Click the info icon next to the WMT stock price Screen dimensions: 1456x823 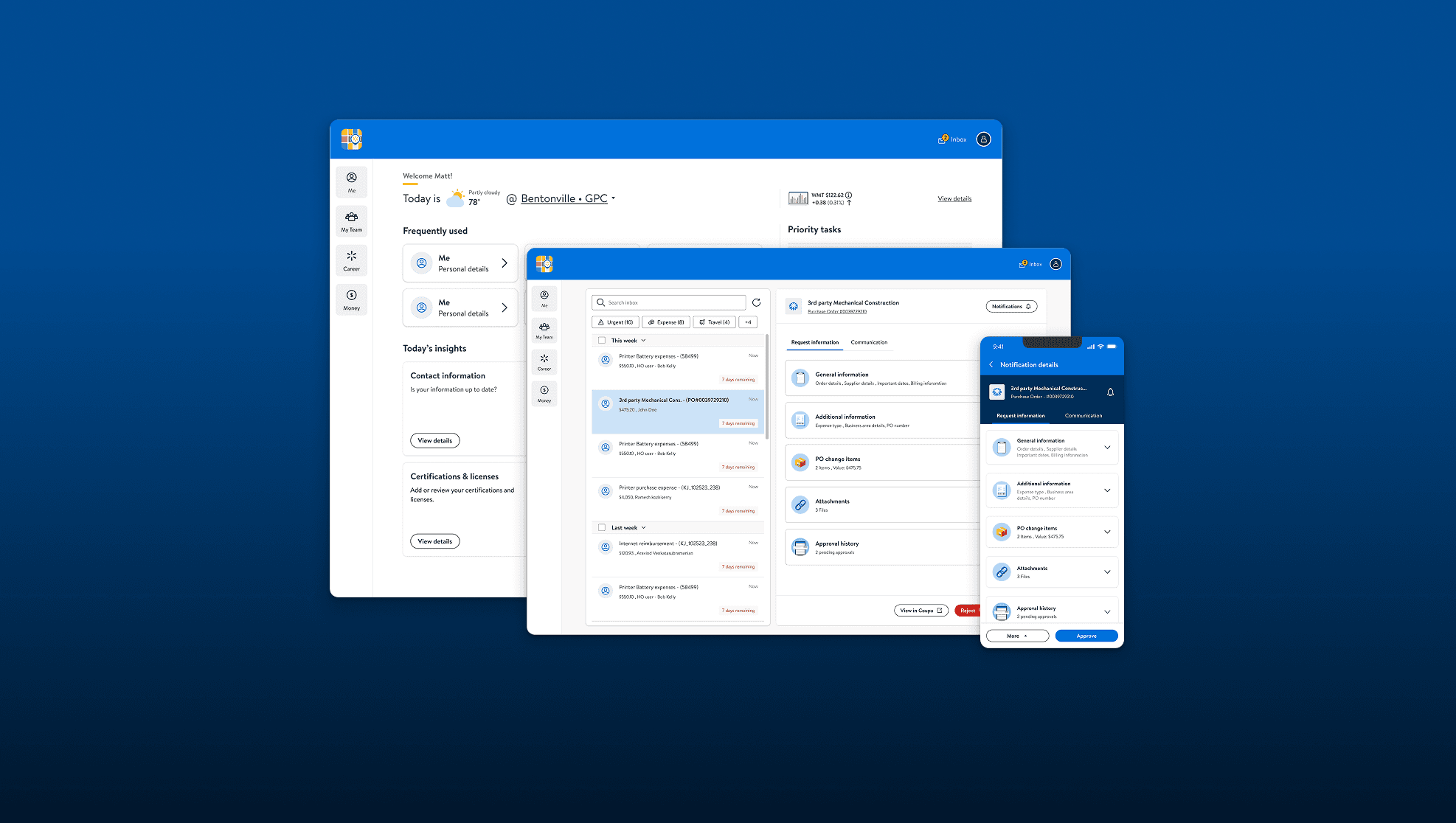[849, 195]
